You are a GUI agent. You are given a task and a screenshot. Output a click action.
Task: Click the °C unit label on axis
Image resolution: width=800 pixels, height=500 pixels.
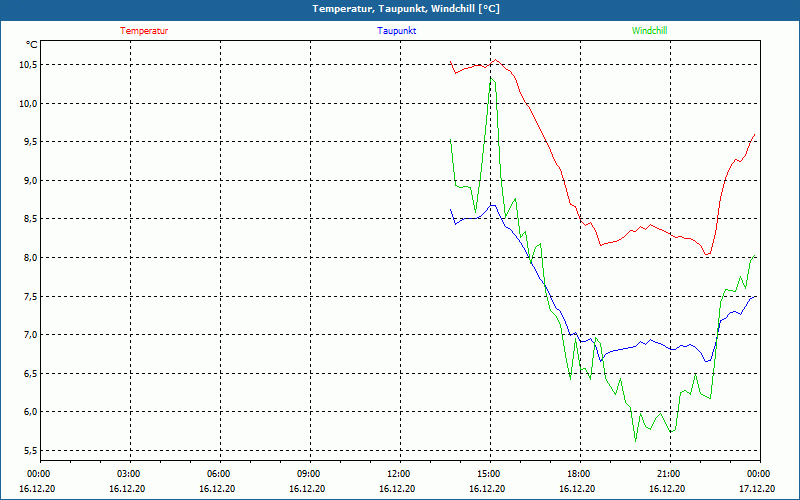[32, 45]
